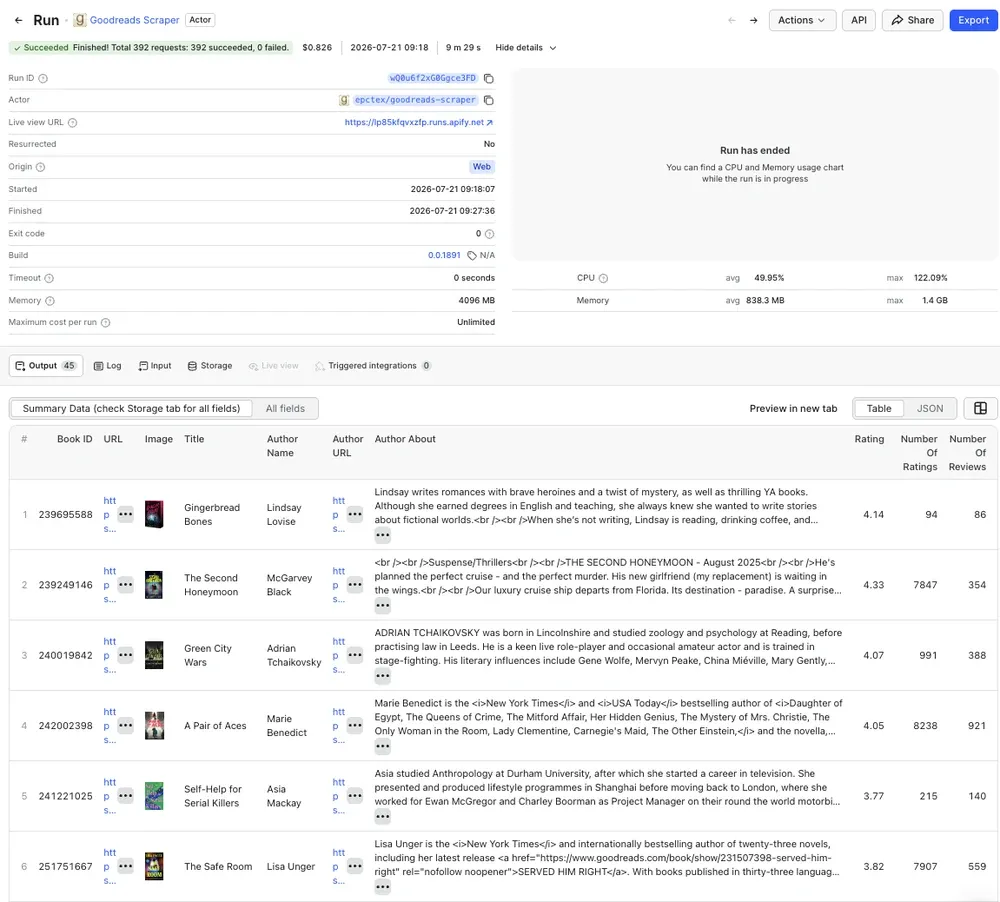Open The Second Honeymoon cover thumbnail
Viewport: 1000px width, 902px height.
[x=154, y=585]
